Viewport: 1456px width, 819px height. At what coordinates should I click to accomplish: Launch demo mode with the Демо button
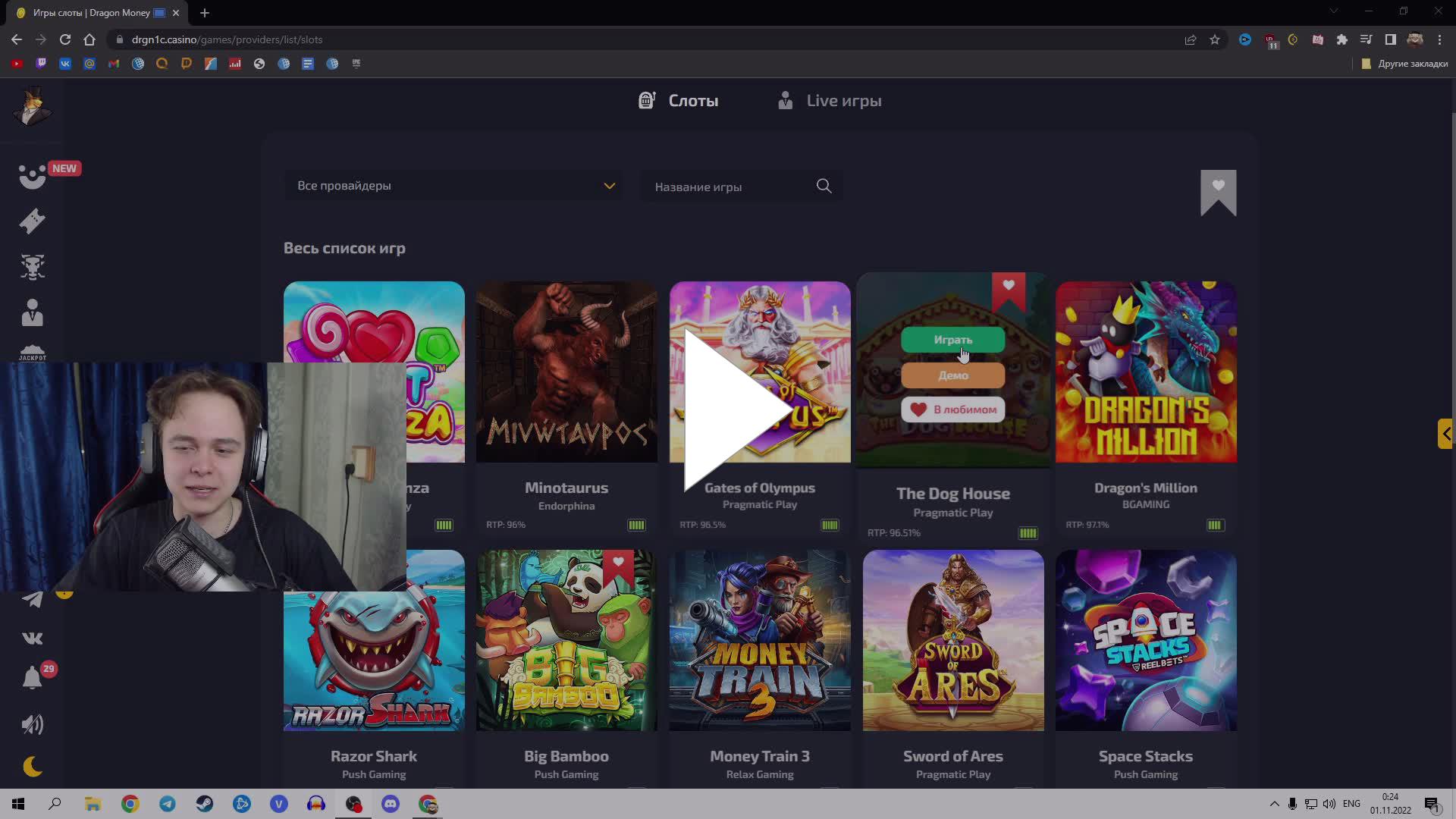pos(952,375)
